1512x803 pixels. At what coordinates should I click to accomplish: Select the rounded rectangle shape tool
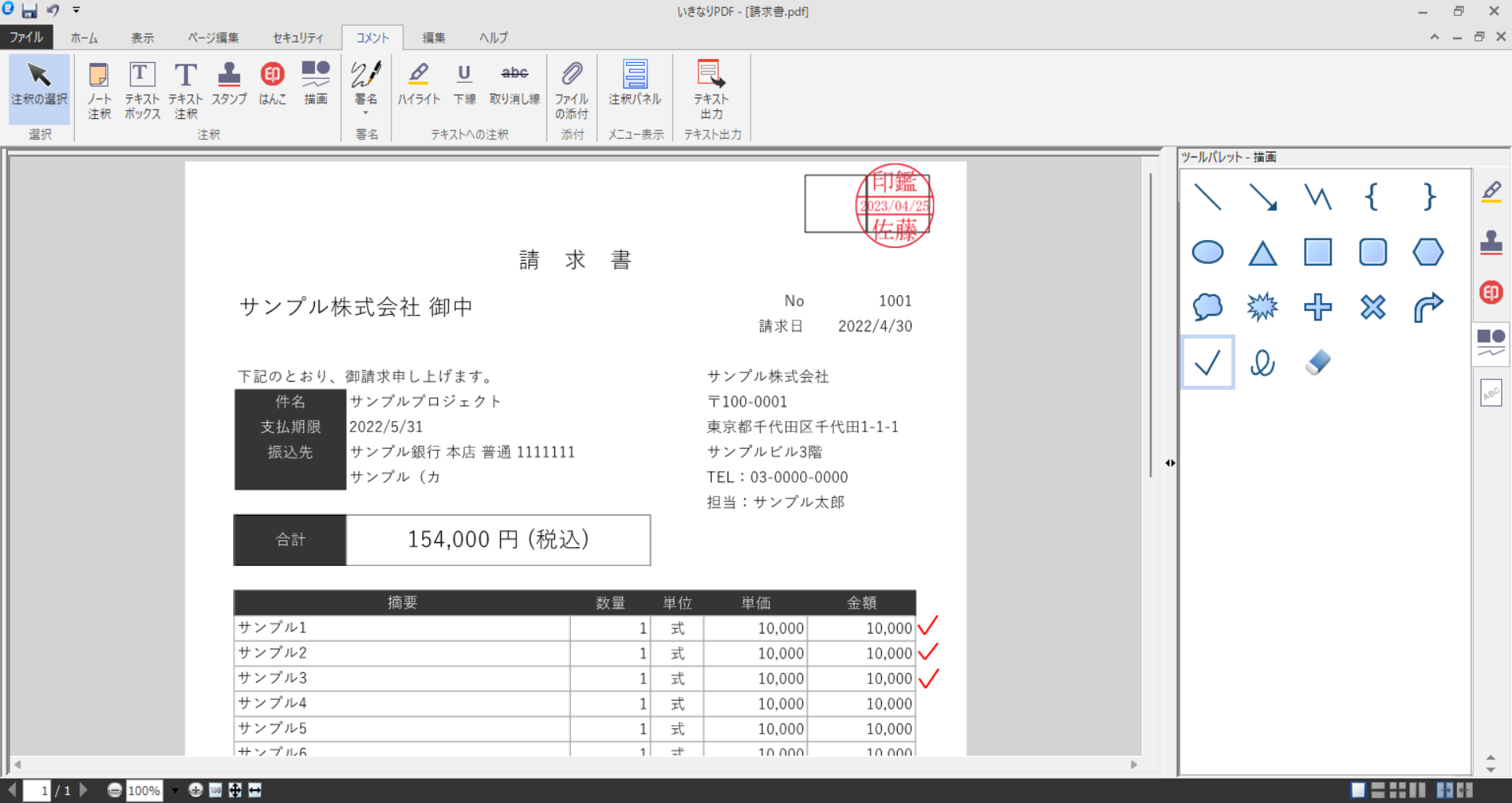(1373, 252)
